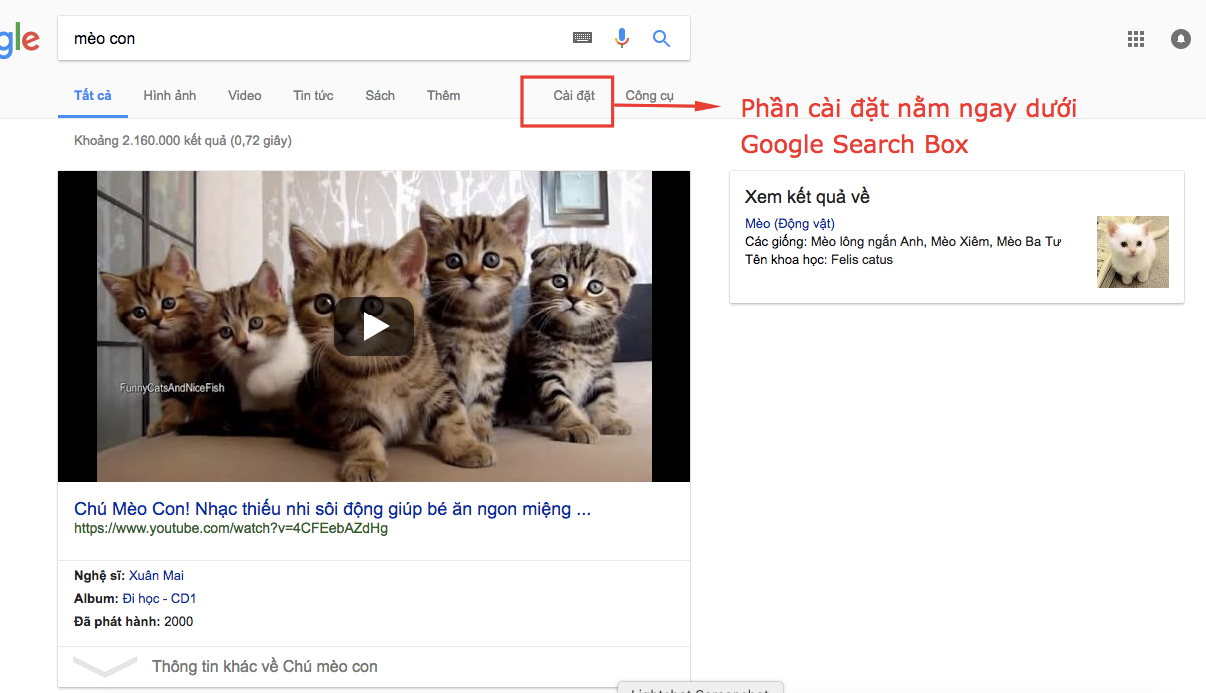The image size is (1206, 693).
Task: Open the "Đi học - CD1" album link
Action: (160, 599)
